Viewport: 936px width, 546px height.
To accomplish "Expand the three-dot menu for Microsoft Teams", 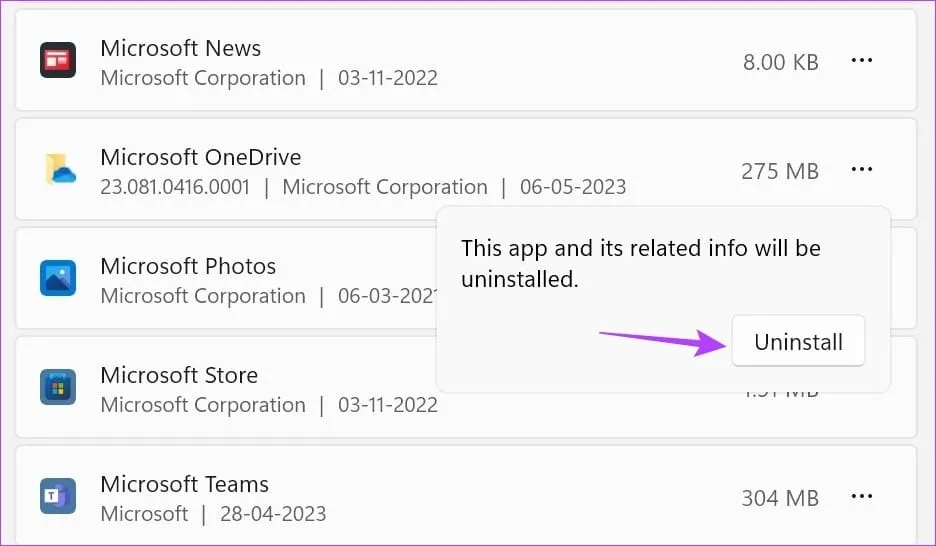I will (861, 497).
